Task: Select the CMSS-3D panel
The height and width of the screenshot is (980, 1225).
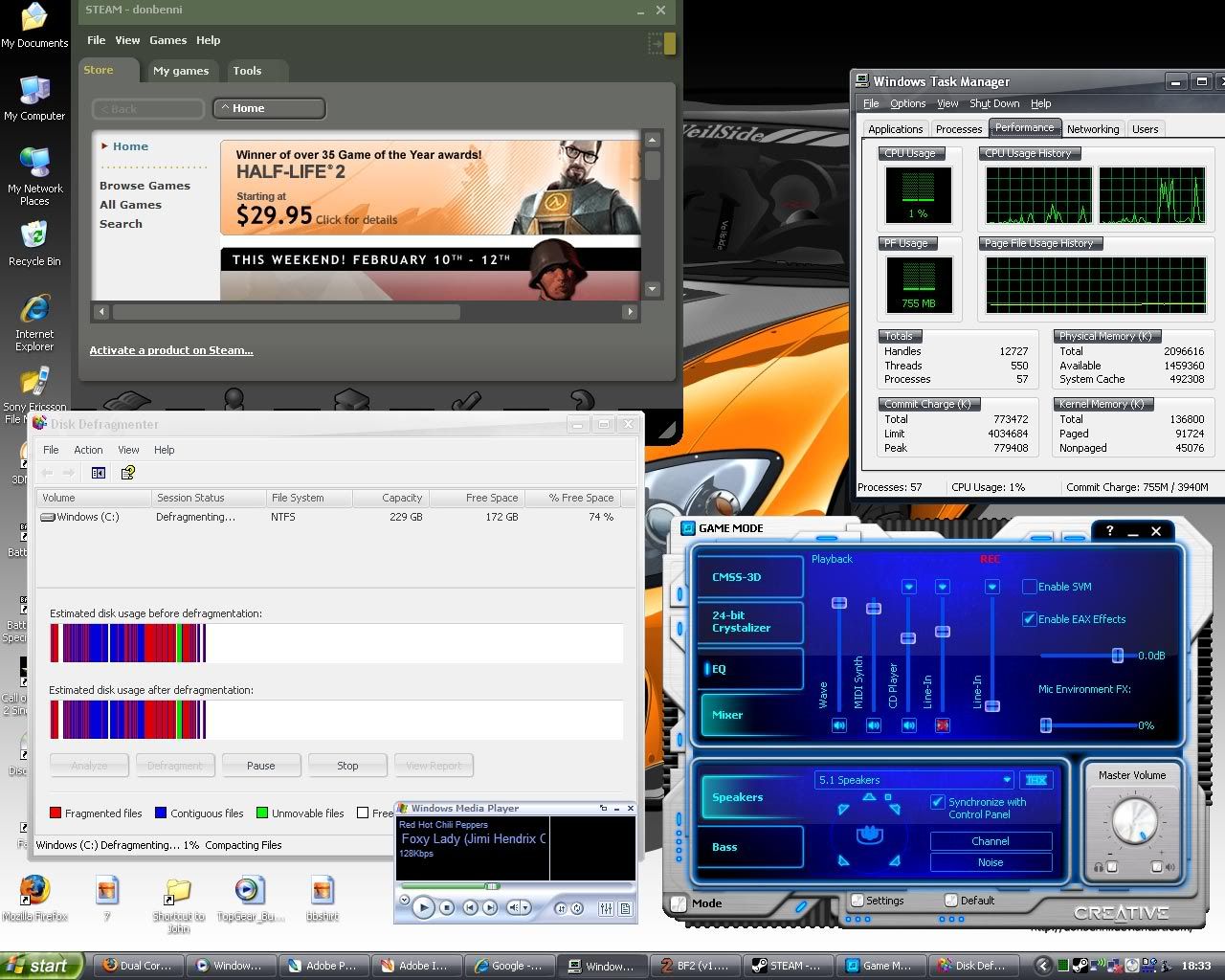Action: click(749, 577)
